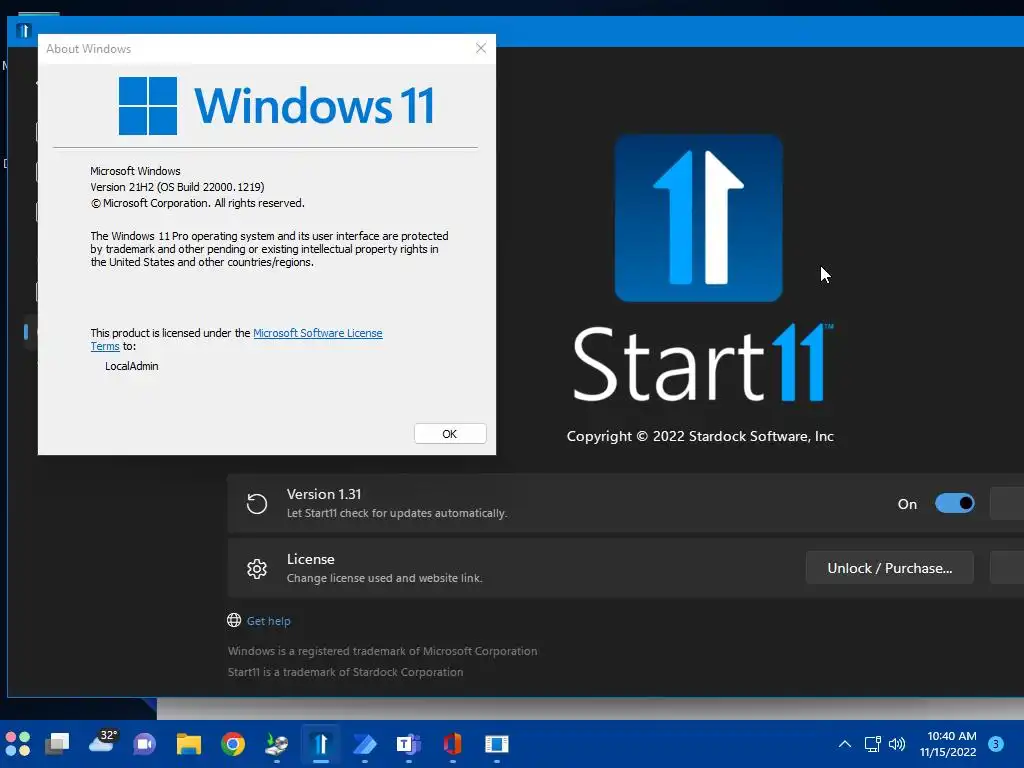Image resolution: width=1024 pixels, height=768 pixels.
Task: Click the Version 1.31 row text
Action: (x=324, y=494)
